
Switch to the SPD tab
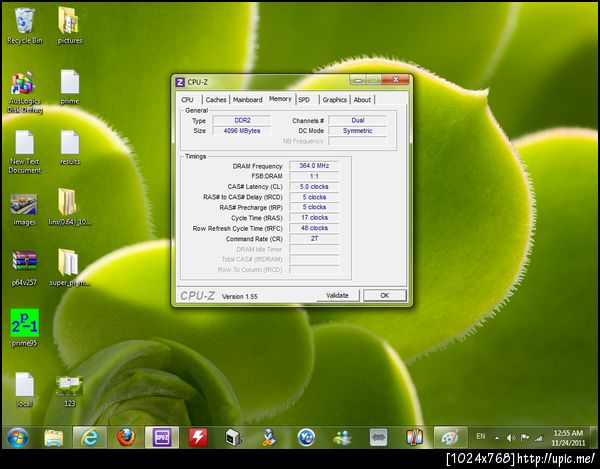304,99
